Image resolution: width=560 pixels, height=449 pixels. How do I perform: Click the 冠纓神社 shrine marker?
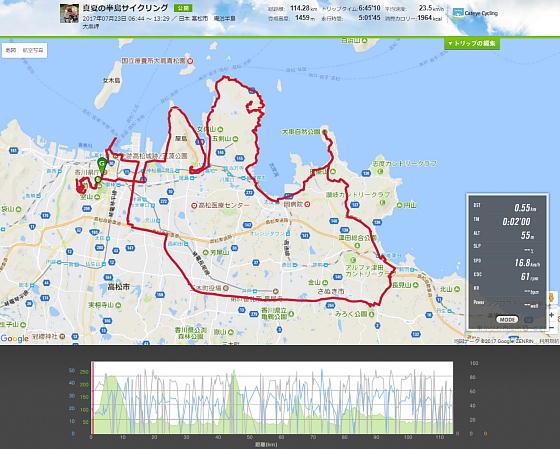pyautogui.click(x=62, y=336)
